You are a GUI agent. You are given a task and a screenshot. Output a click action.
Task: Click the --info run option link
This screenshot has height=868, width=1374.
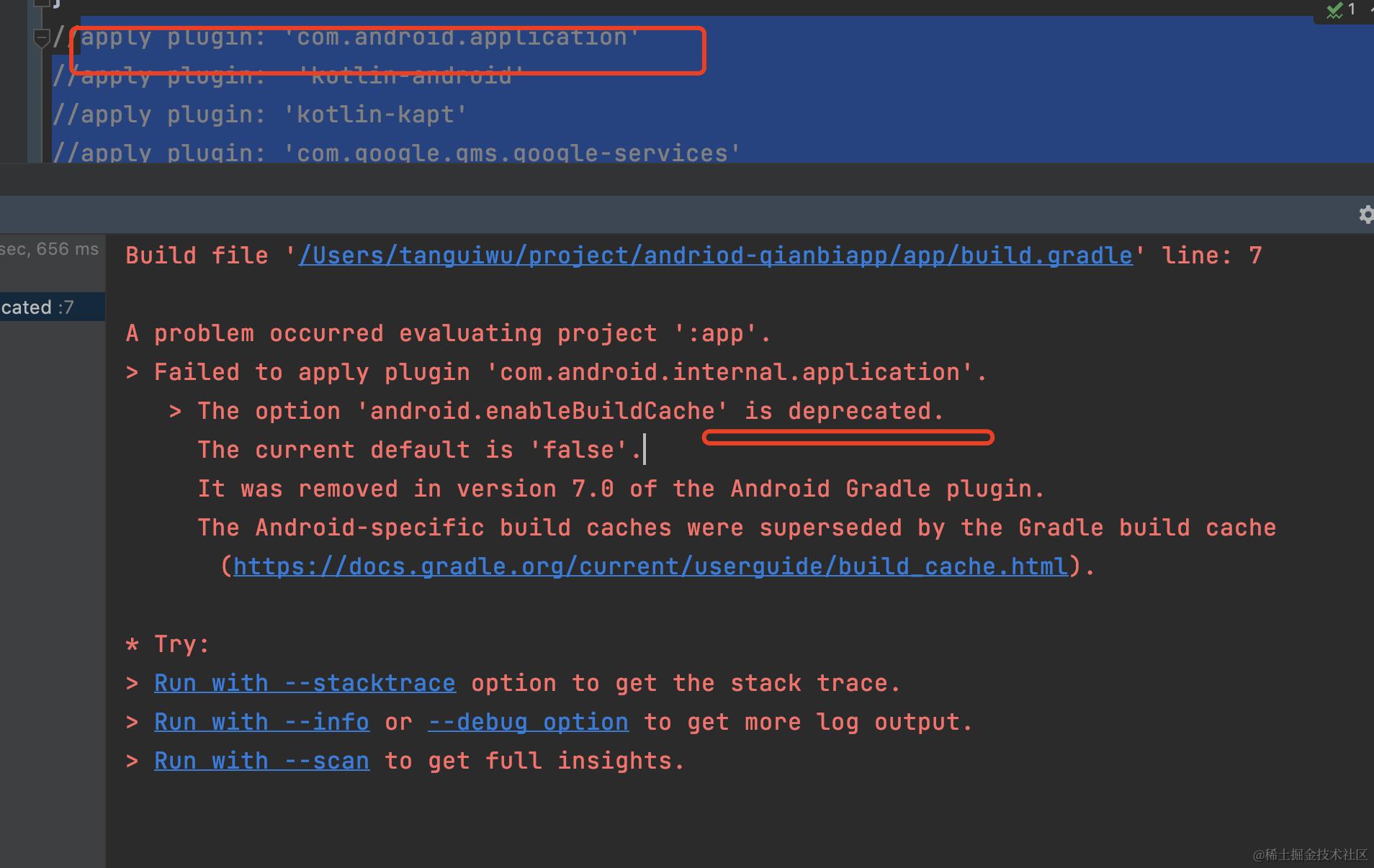pyautogui.click(x=261, y=721)
